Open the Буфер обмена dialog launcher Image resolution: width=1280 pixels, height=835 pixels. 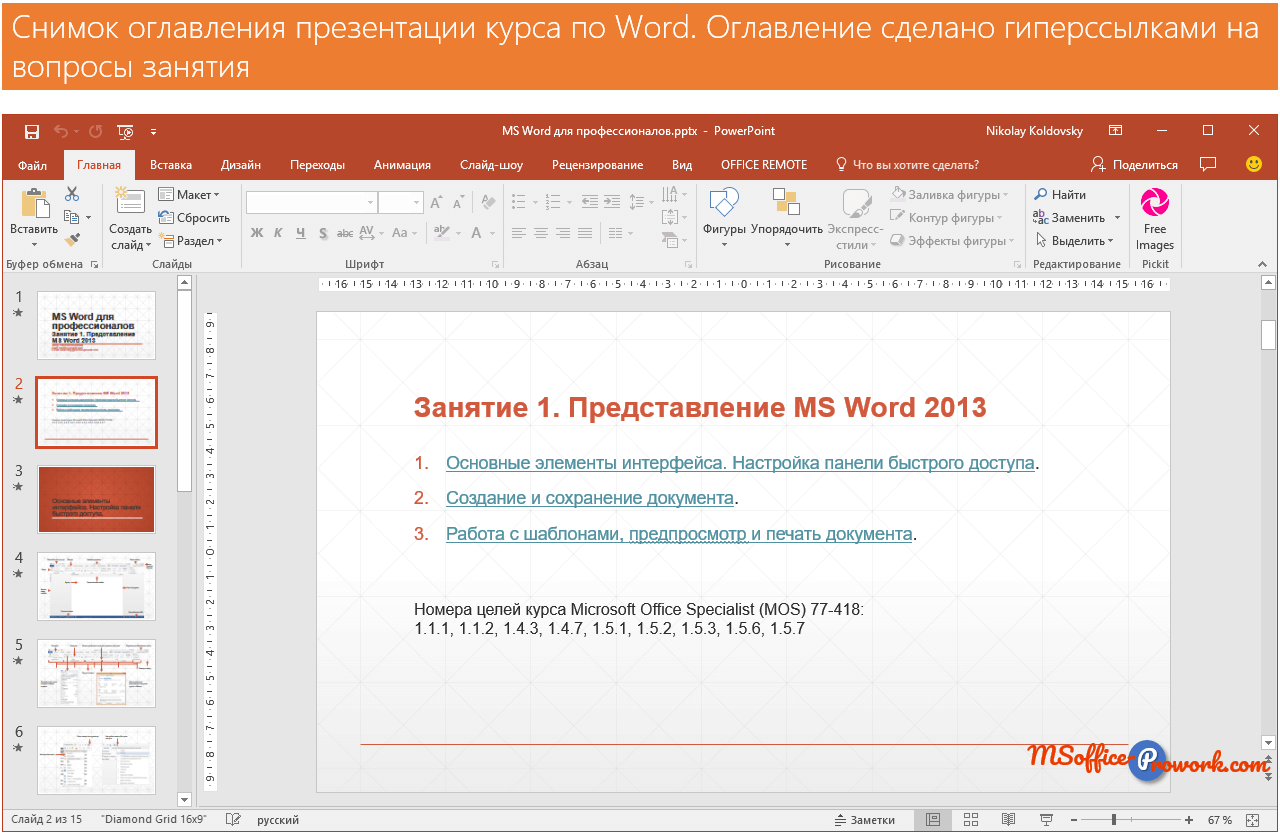click(x=95, y=264)
